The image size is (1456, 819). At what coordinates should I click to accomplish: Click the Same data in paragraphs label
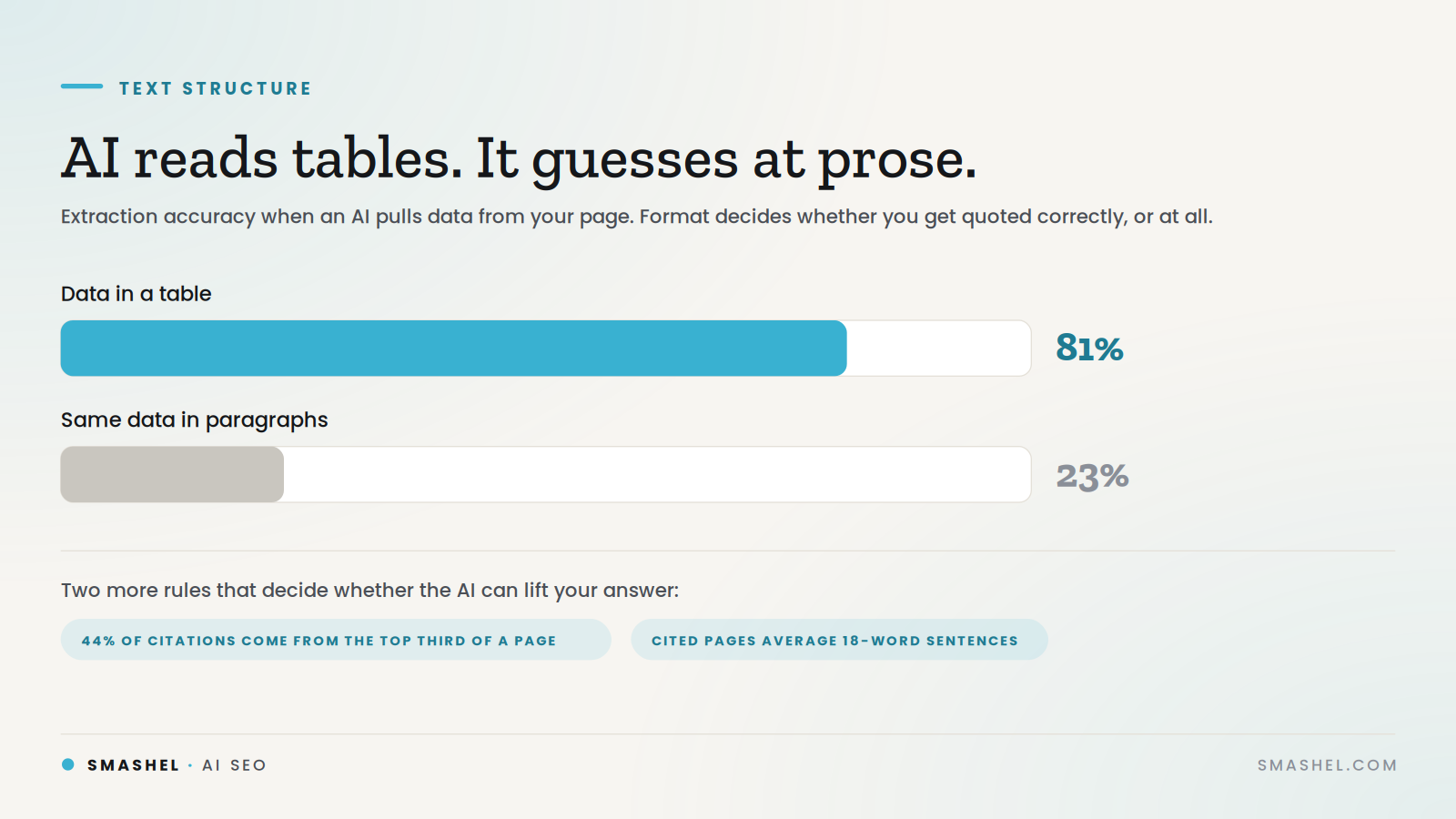(x=194, y=420)
